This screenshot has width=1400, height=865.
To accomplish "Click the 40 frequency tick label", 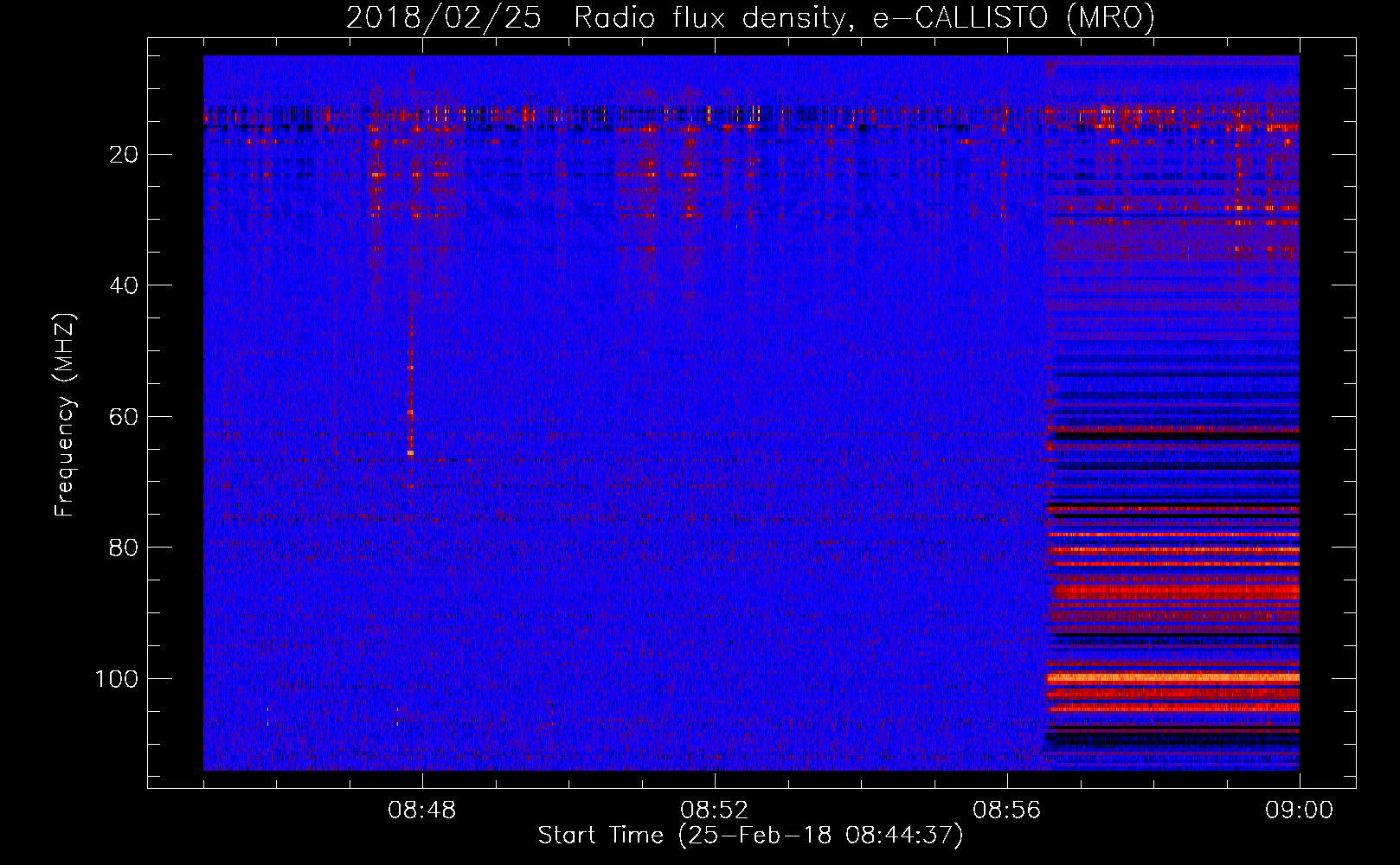I will coord(125,285).
